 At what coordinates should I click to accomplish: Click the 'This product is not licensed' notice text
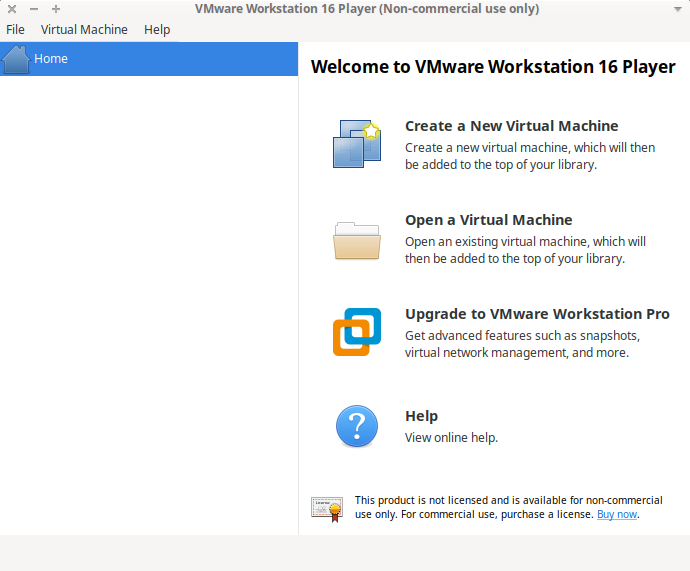click(508, 507)
